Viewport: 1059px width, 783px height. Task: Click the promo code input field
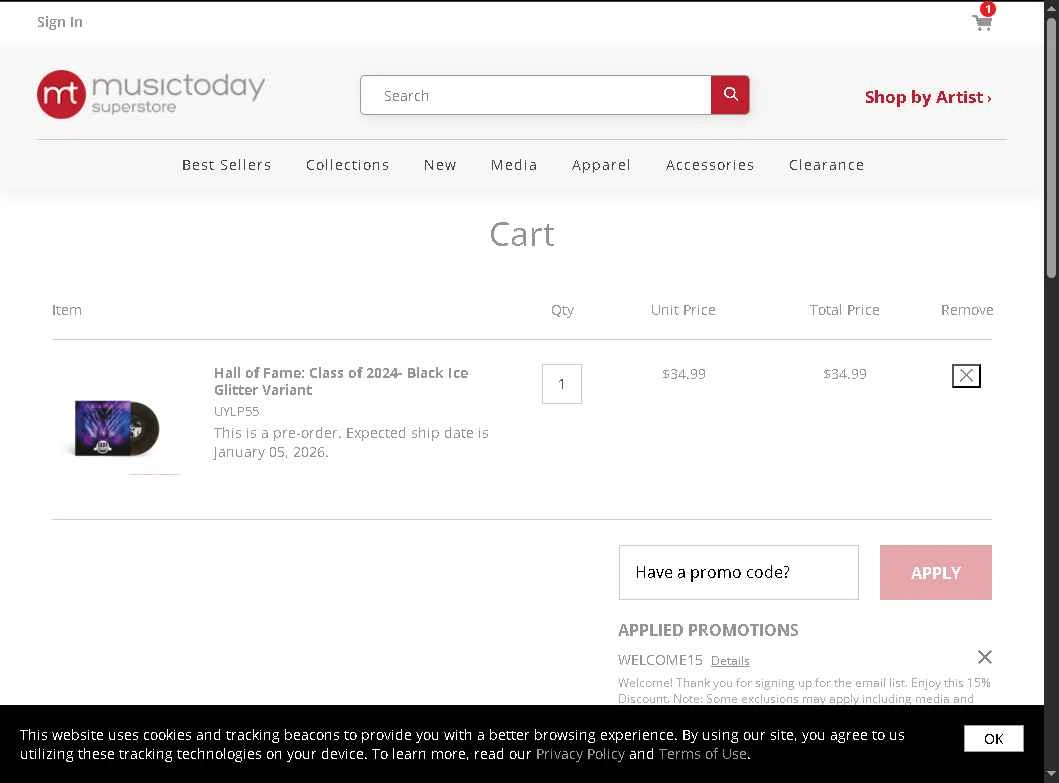(x=738, y=572)
